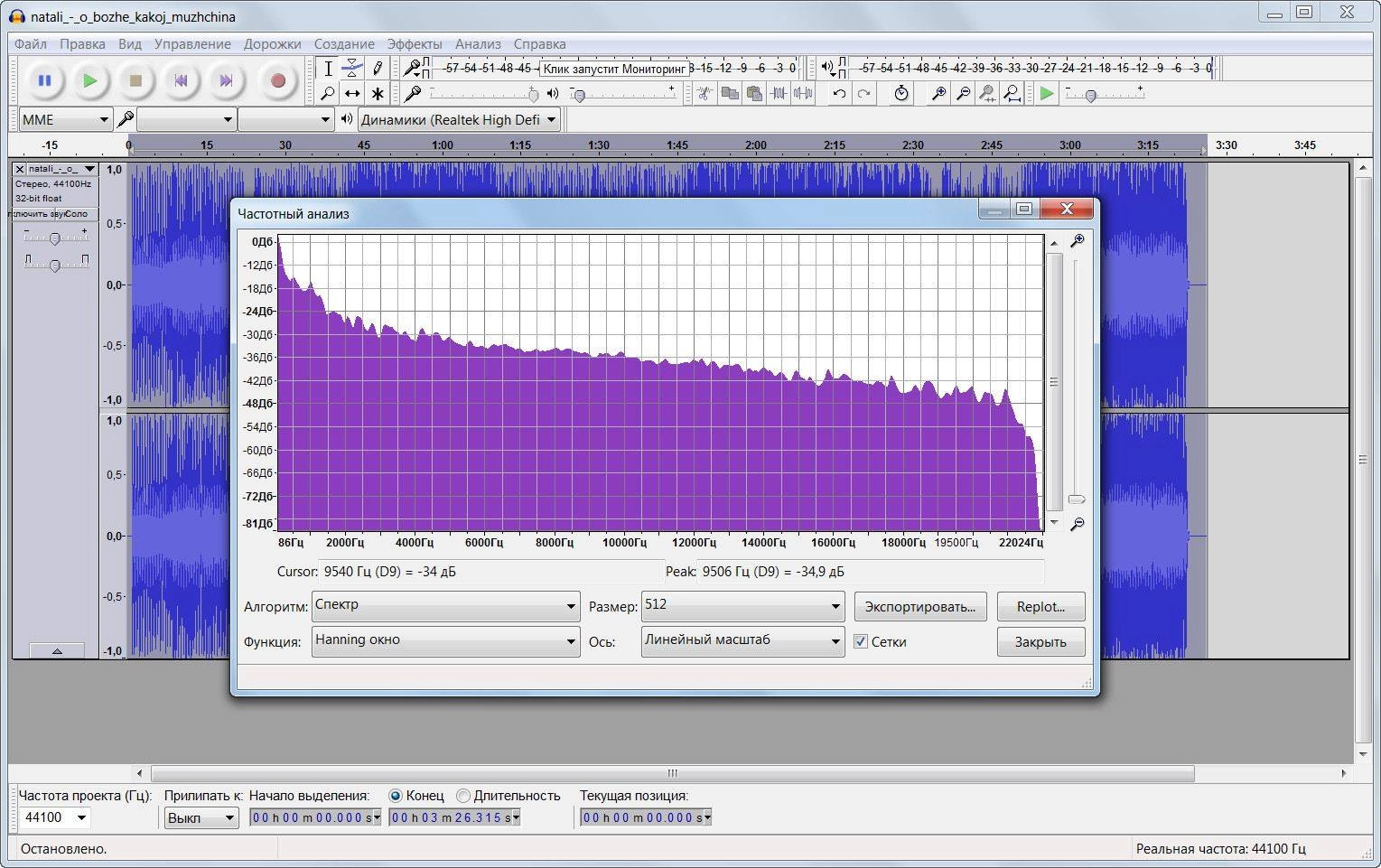Open the Функция Hanning окно dropdown
Viewport: 1381px width, 868px height.
click(x=445, y=641)
